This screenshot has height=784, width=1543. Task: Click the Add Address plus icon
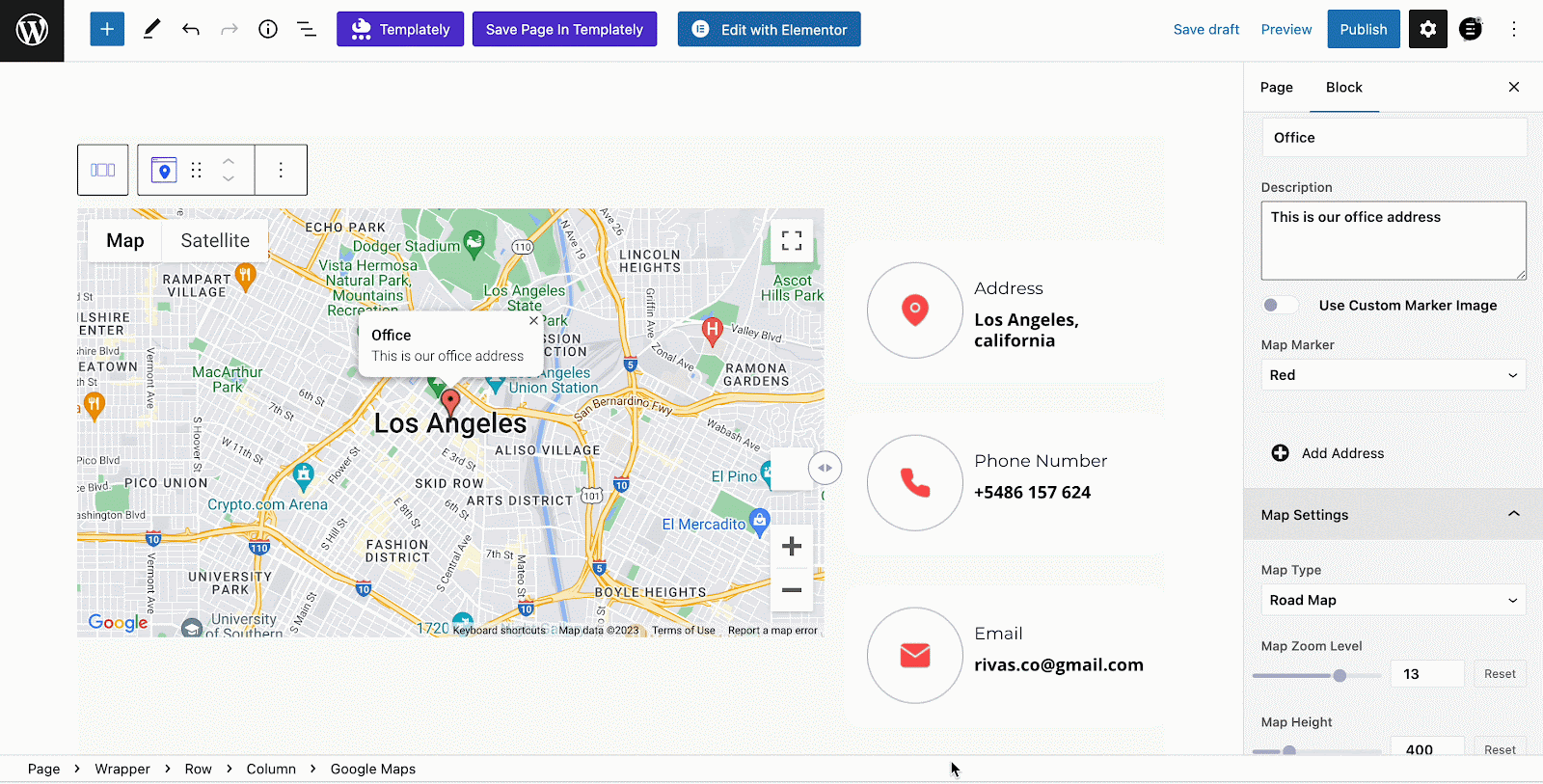(x=1280, y=453)
